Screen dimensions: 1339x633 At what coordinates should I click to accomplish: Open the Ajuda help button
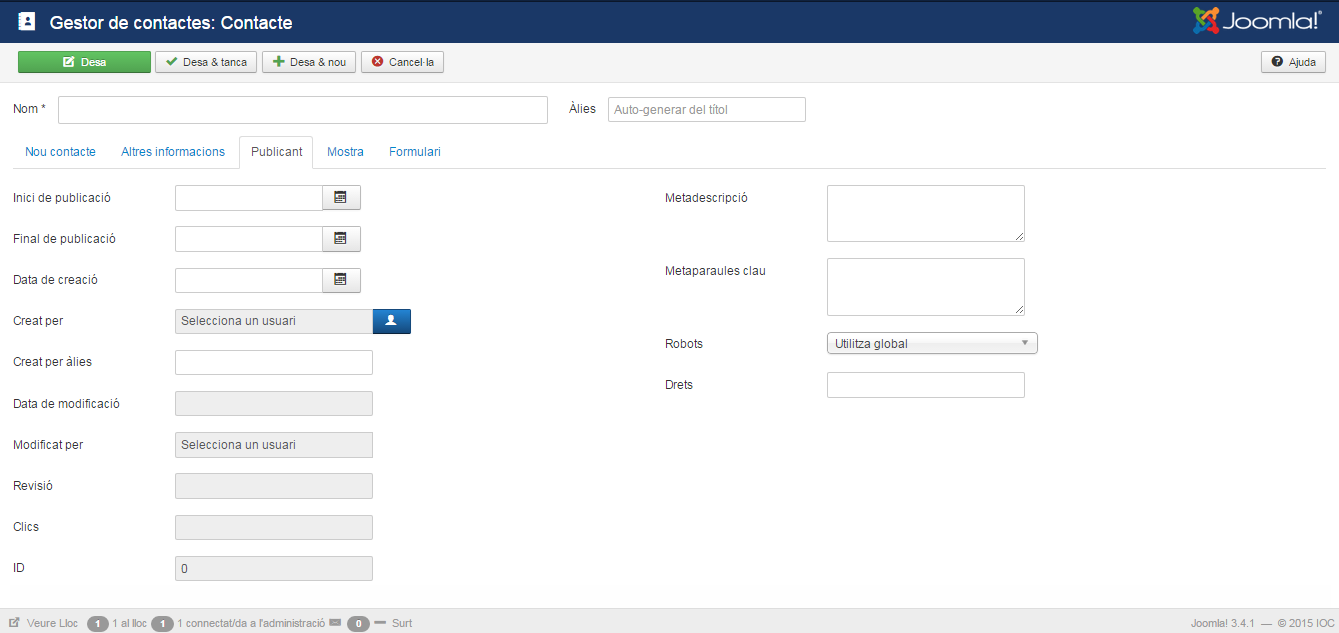point(1293,62)
